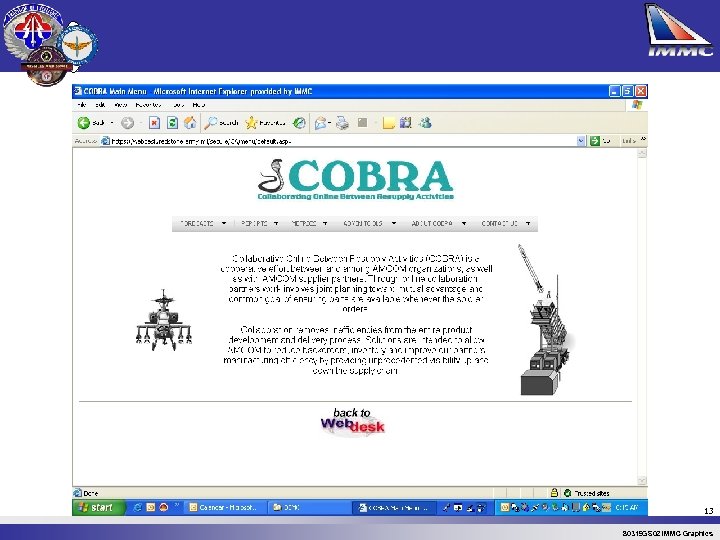Click the green Go arrow button
This screenshot has width=720, height=540.
[x=595, y=141]
